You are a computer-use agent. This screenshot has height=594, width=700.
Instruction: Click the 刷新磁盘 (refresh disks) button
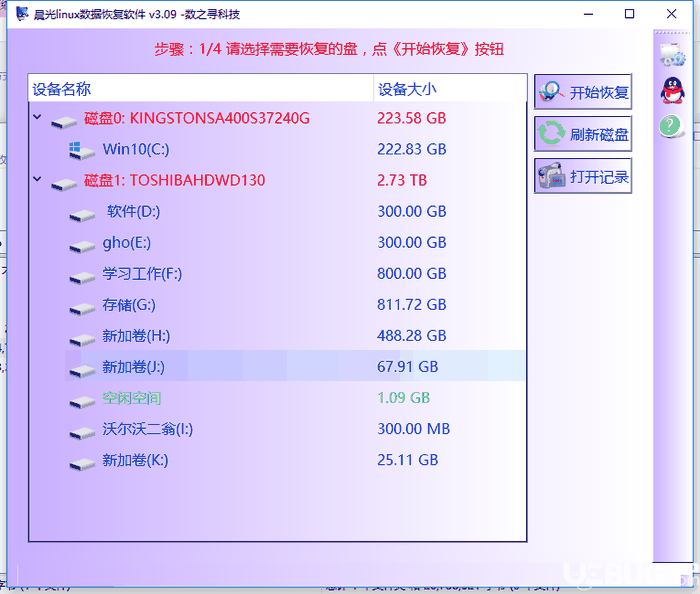(583, 134)
